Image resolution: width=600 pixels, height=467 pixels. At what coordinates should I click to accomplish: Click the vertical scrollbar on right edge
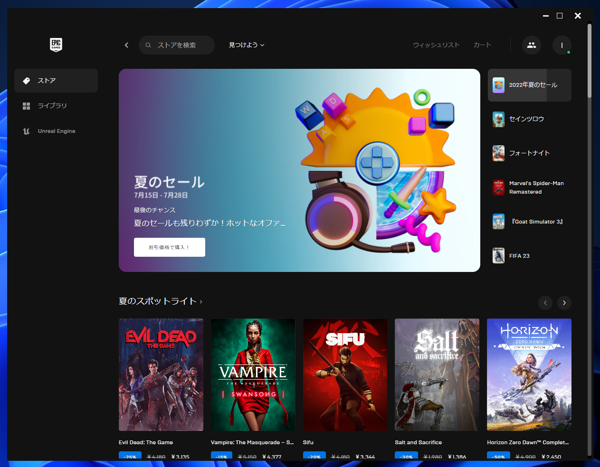point(590,61)
